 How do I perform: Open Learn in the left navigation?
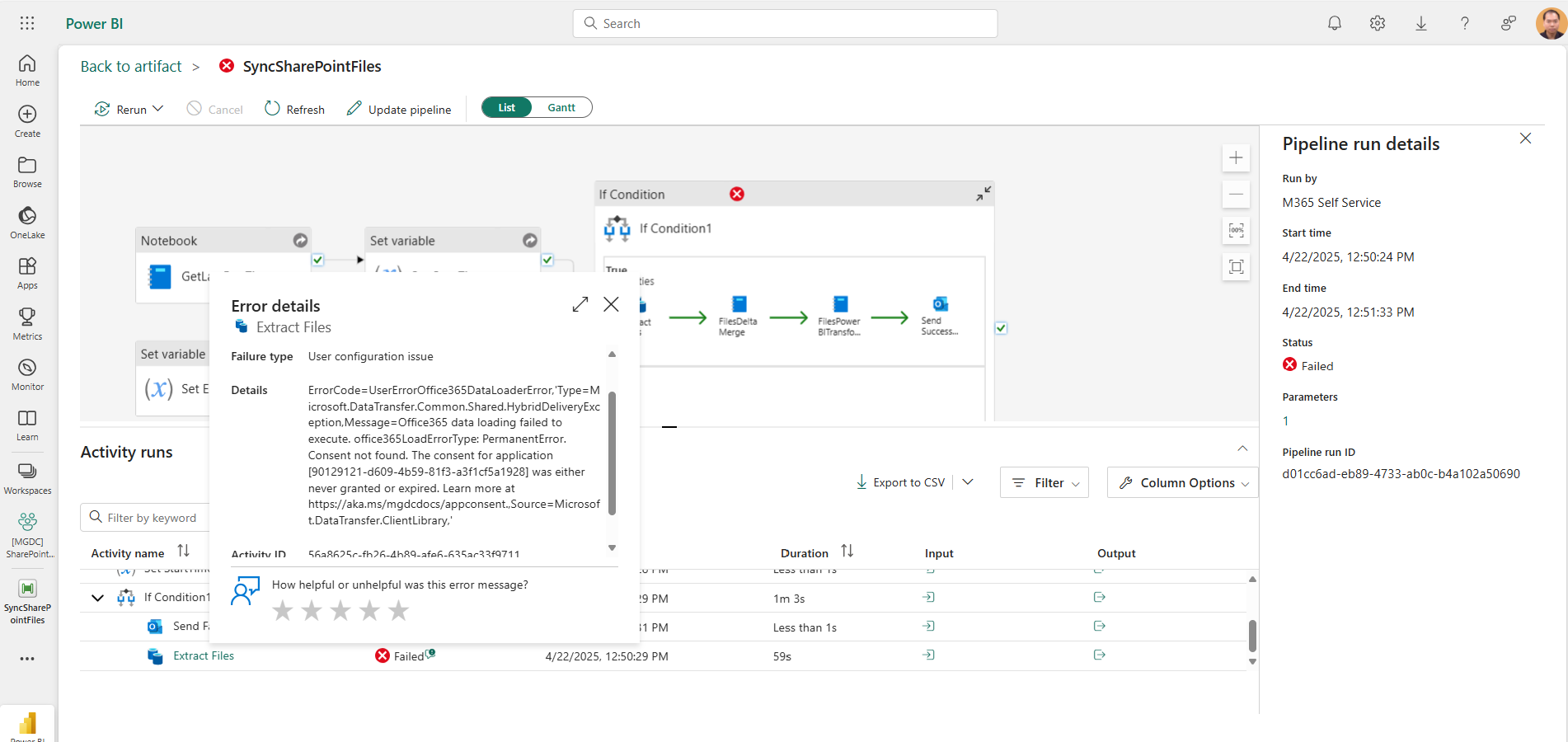27,425
